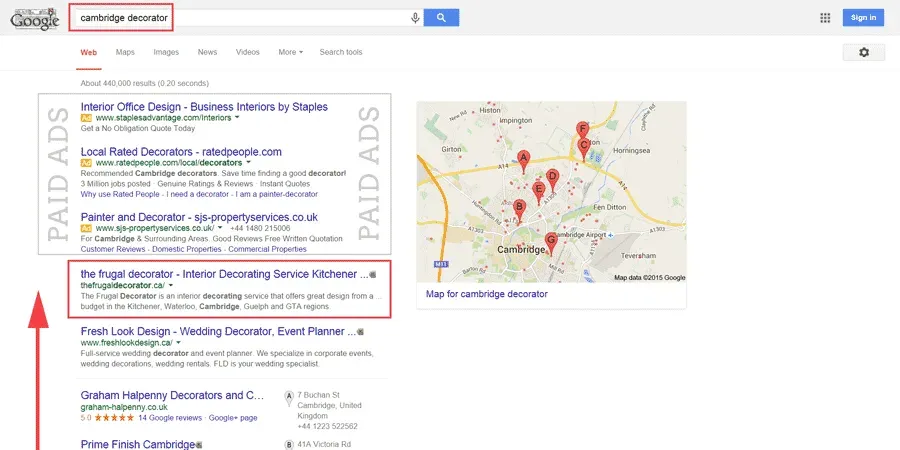Image resolution: width=900 pixels, height=450 pixels.
Task: Expand thefrugaldecorator.ca URL dropdown arrow
Action: tap(170, 285)
